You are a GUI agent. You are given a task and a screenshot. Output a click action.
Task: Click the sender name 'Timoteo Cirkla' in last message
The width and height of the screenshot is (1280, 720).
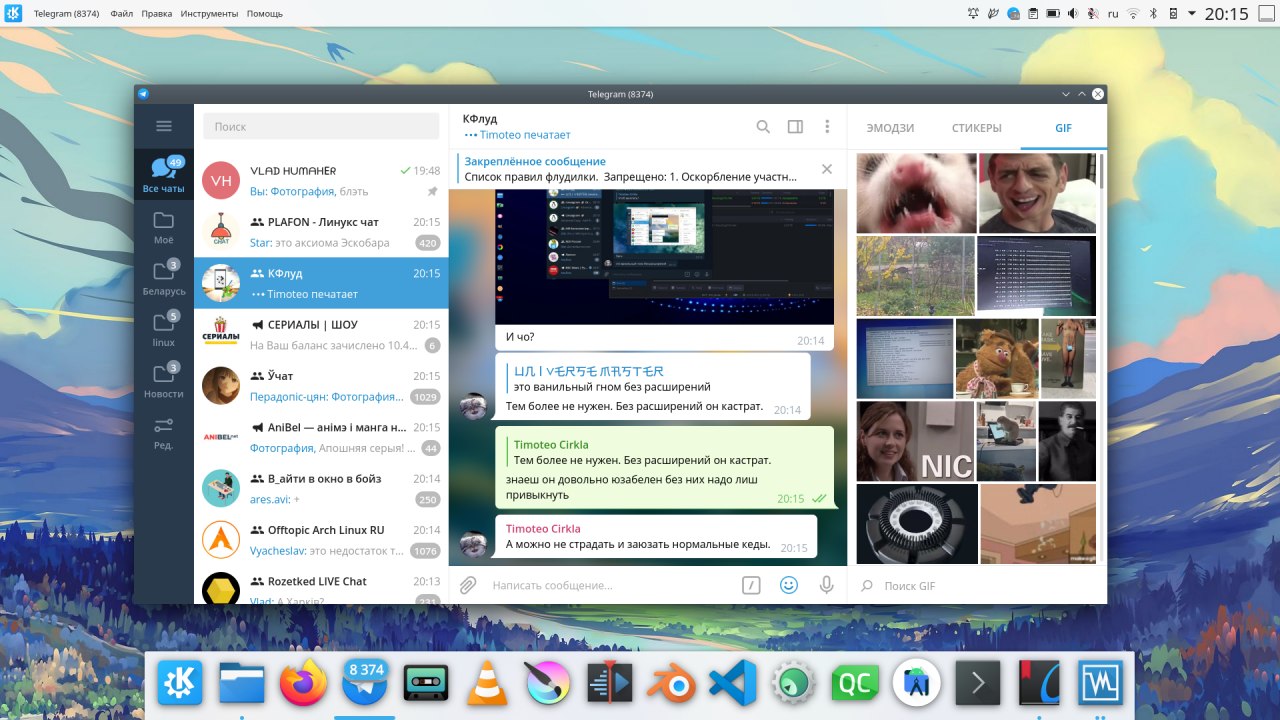543,529
